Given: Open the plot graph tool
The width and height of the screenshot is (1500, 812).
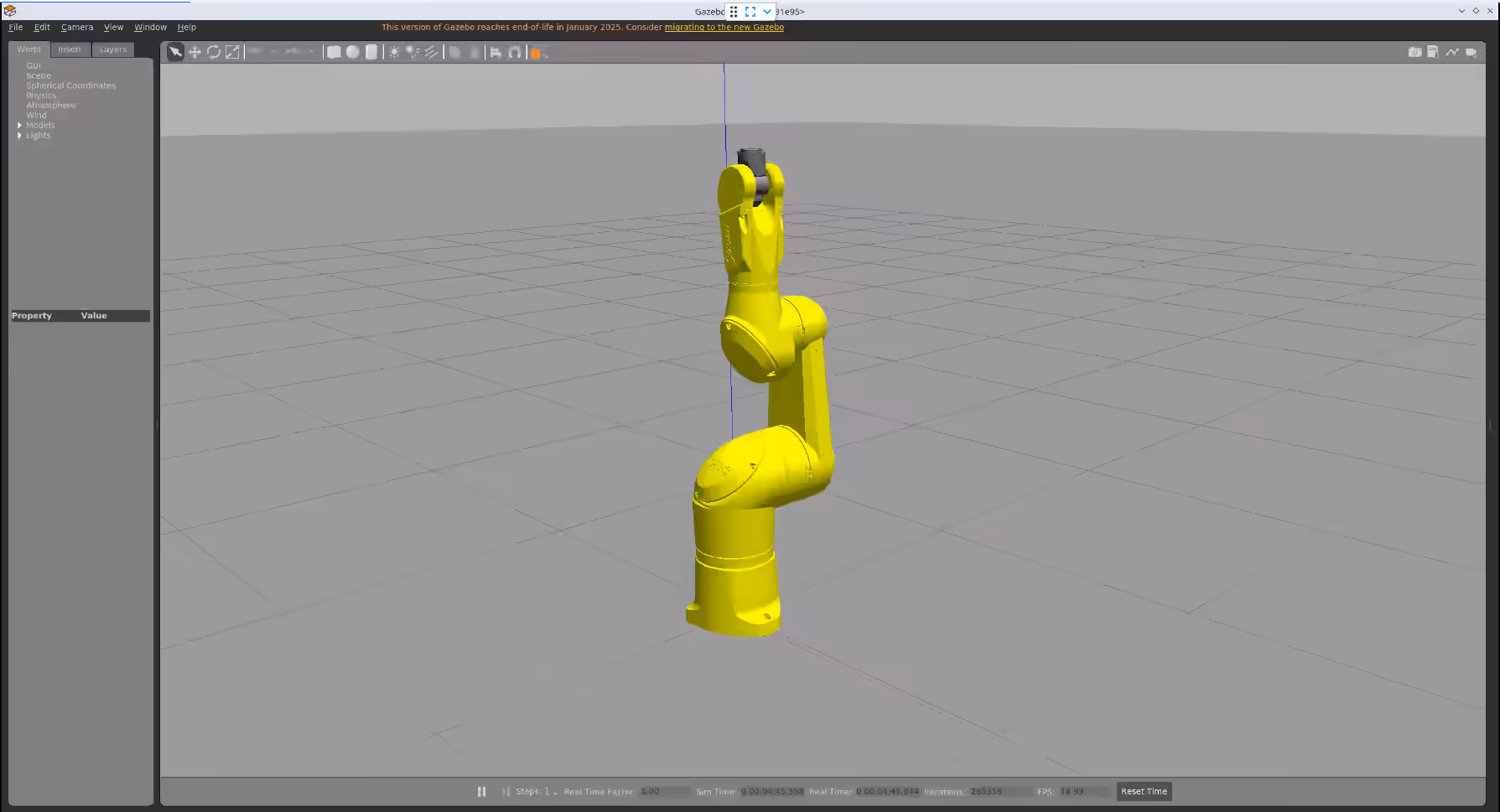Looking at the screenshot, I should pos(1452,52).
